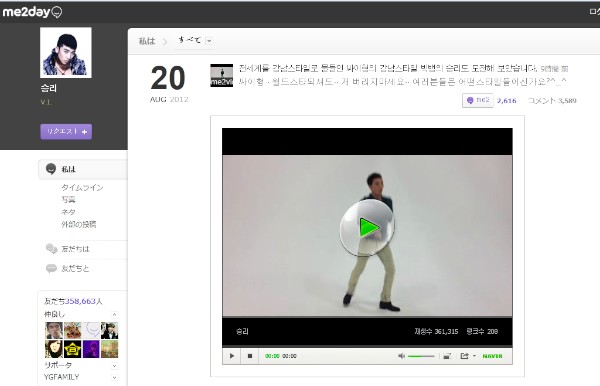Viewport: 600px width, 386px height.
Task: Open the white speech bubble friend avatar
Action: pos(91,330)
